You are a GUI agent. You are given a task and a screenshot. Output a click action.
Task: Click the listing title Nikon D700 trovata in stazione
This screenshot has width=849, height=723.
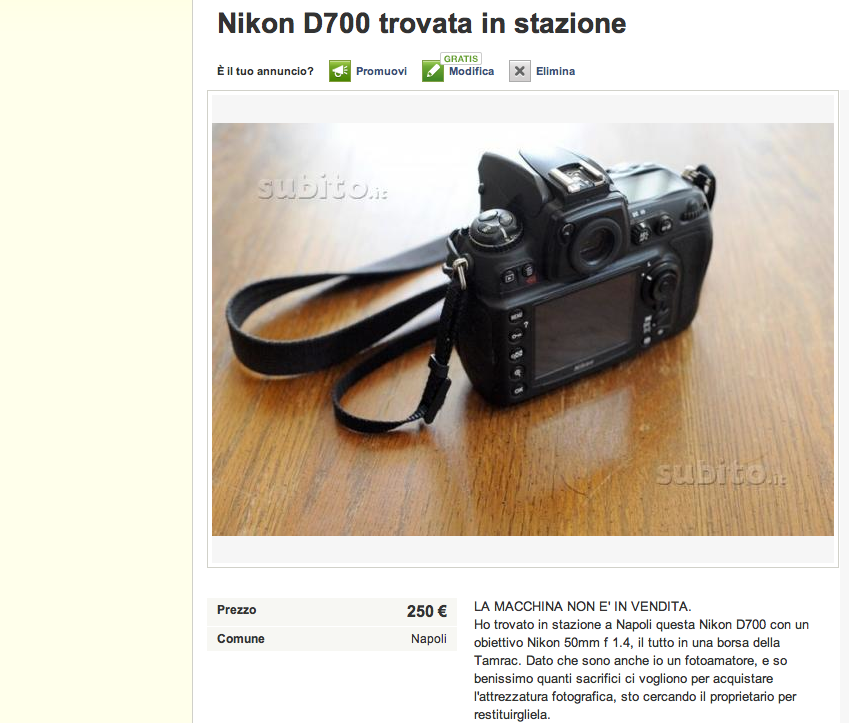422,24
